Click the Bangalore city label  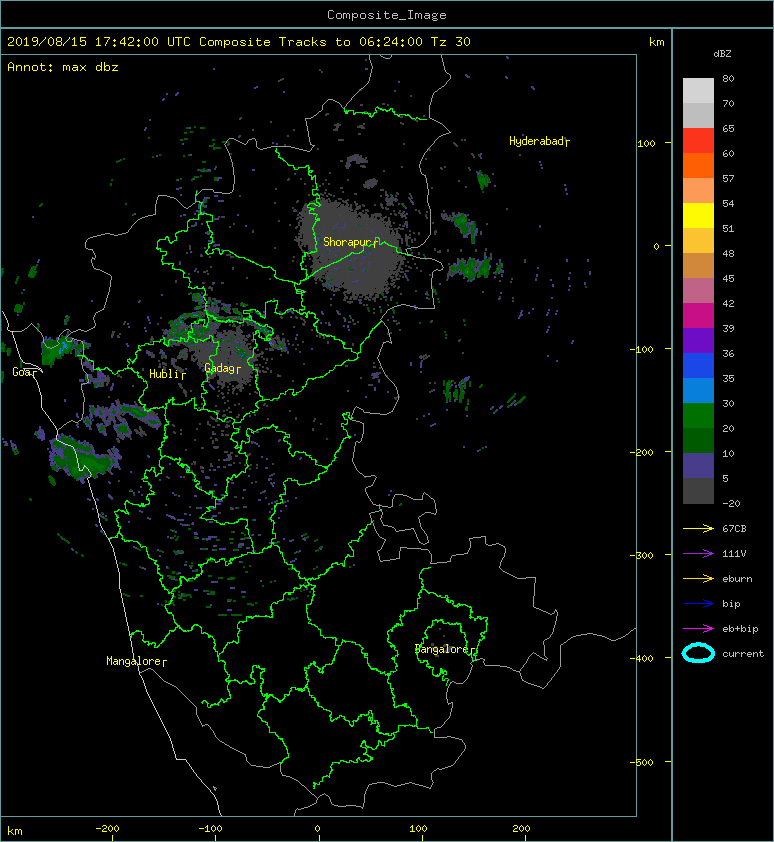point(443,649)
